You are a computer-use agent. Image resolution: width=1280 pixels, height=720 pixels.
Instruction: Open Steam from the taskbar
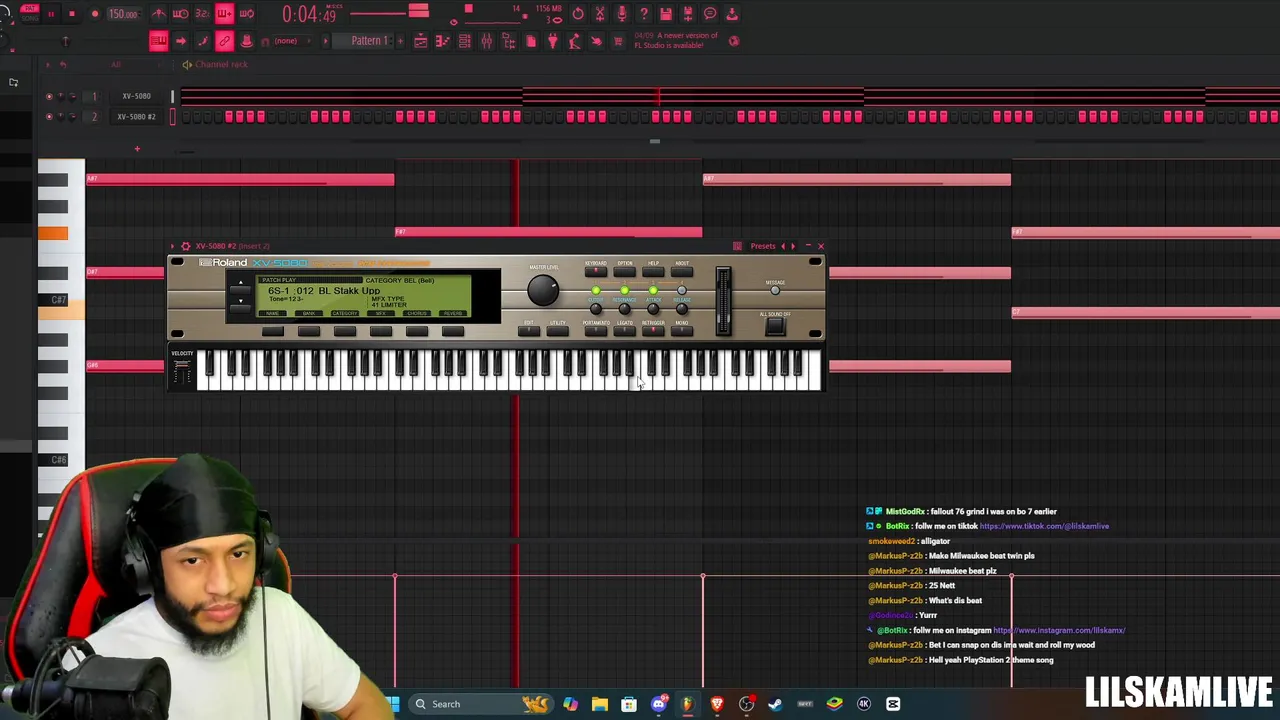click(775, 704)
